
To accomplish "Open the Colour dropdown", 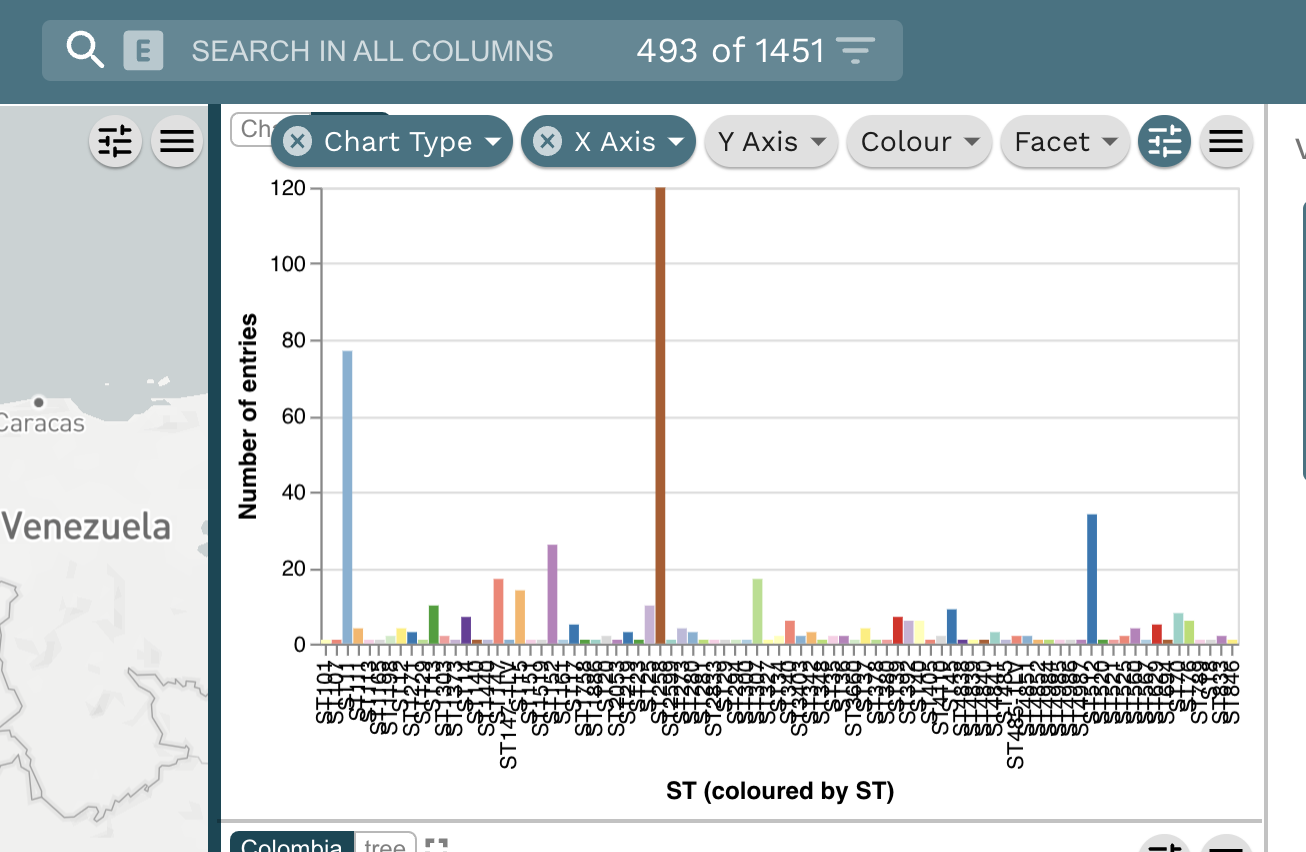I will point(919,142).
